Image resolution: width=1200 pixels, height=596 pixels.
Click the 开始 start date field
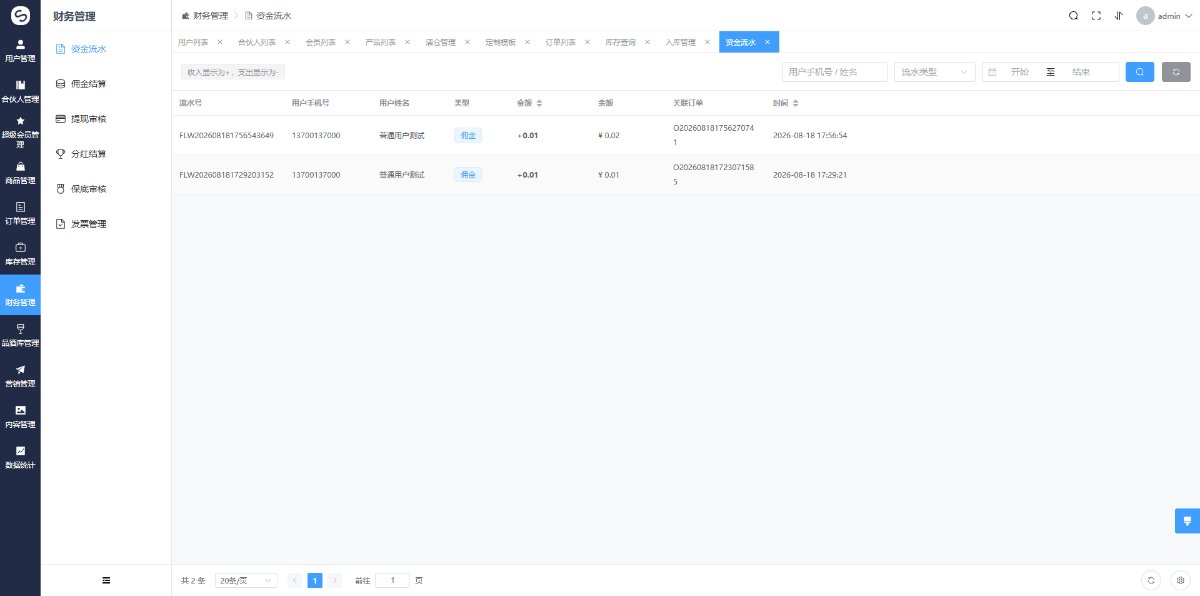(x=1020, y=72)
